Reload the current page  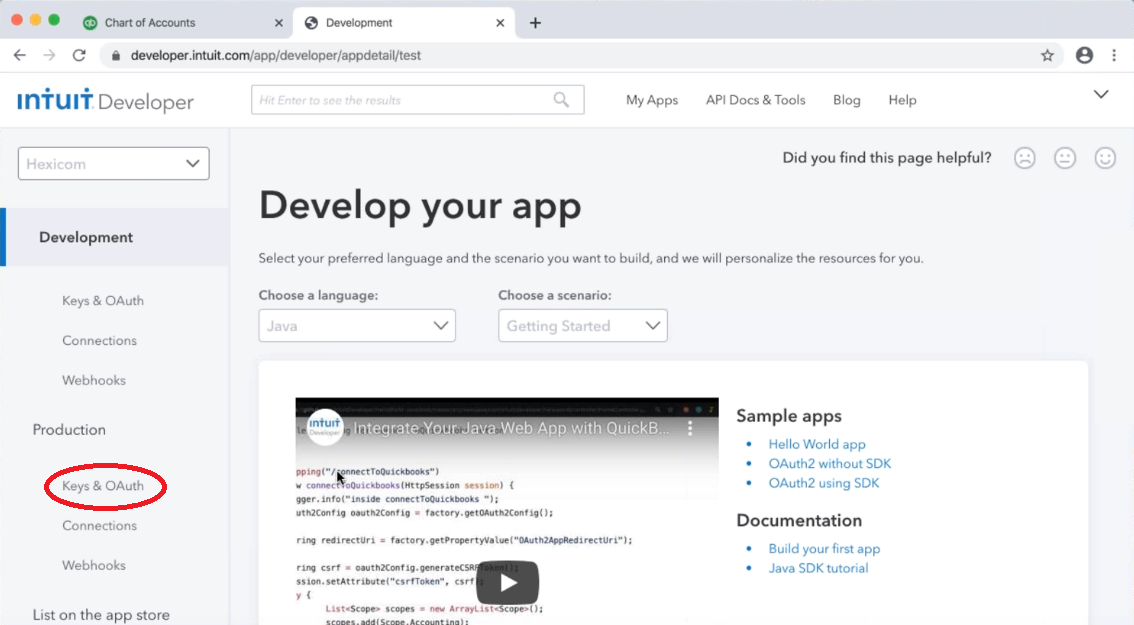point(79,55)
